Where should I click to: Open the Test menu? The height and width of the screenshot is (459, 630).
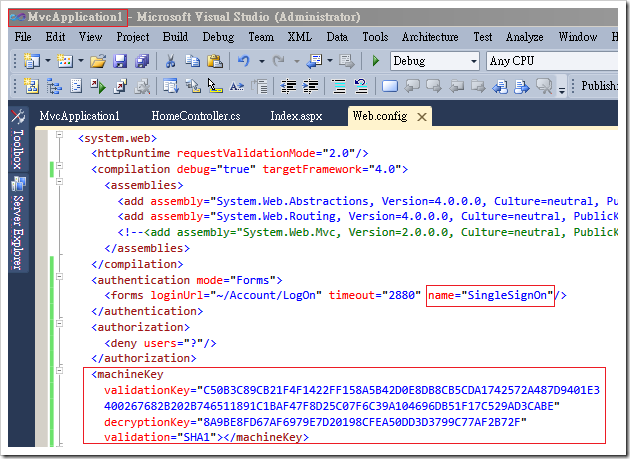(483, 37)
